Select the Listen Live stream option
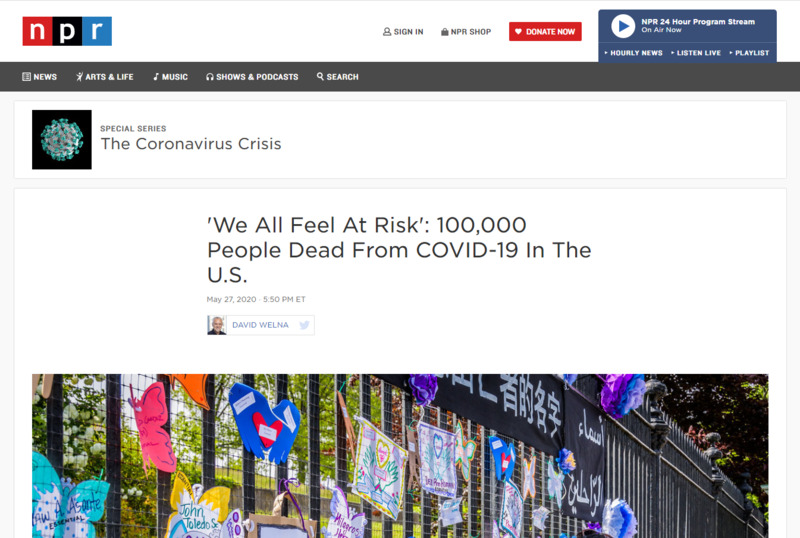 696,53
